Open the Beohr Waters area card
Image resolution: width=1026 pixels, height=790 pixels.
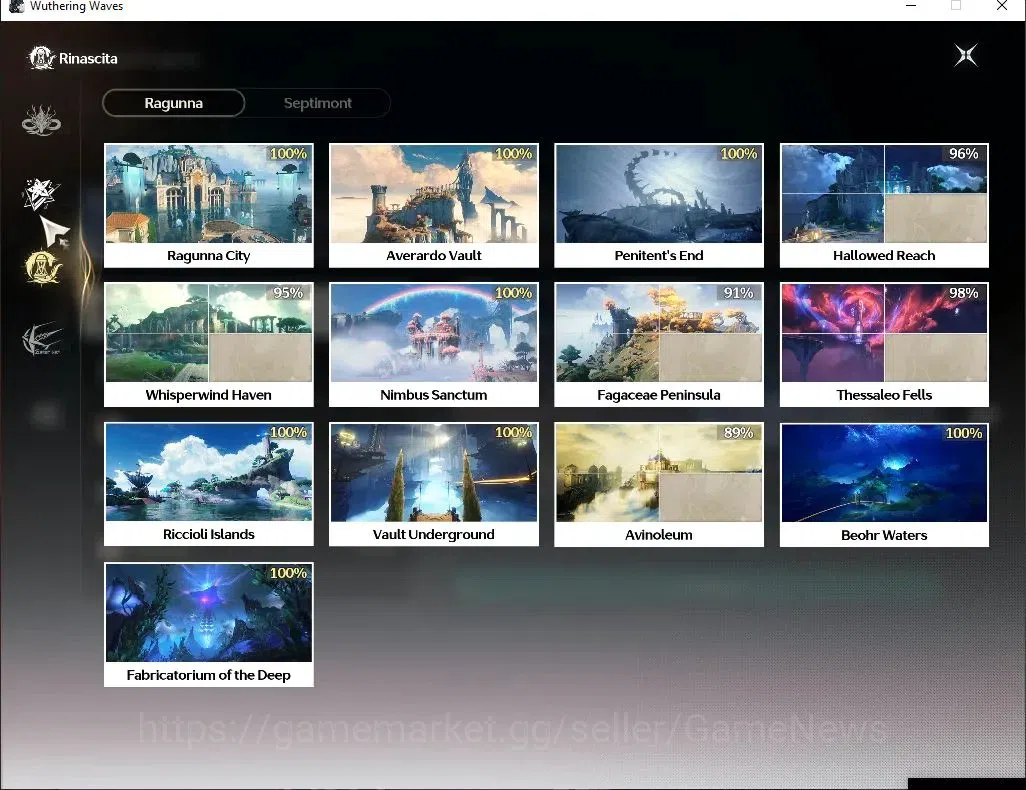click(884, 484)
